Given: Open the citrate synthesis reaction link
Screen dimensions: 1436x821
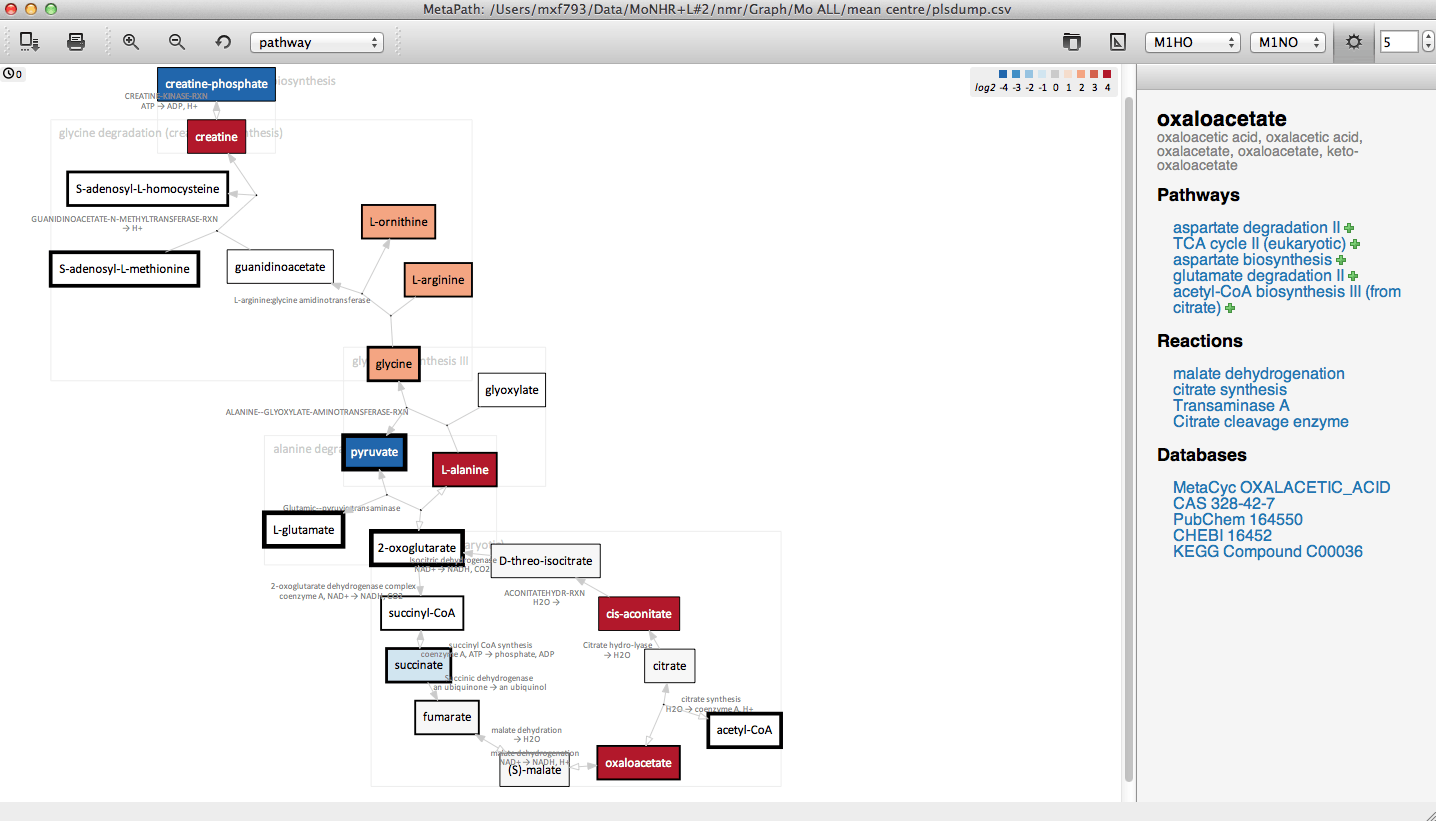Looking at the screenshot, I should 1230,390.
